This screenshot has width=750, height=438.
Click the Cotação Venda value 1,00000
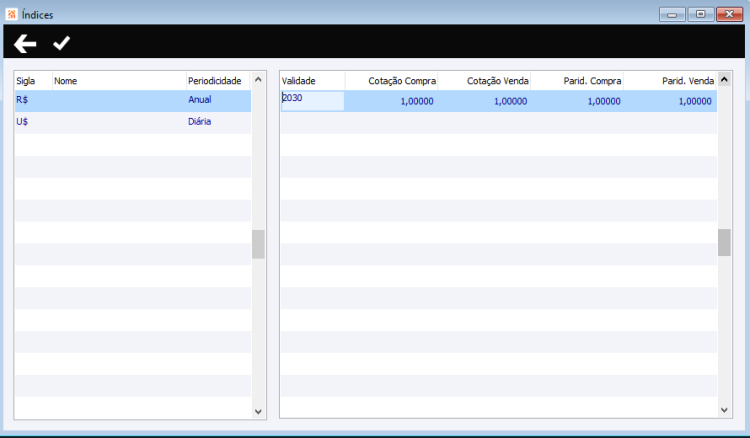(510, 101)
